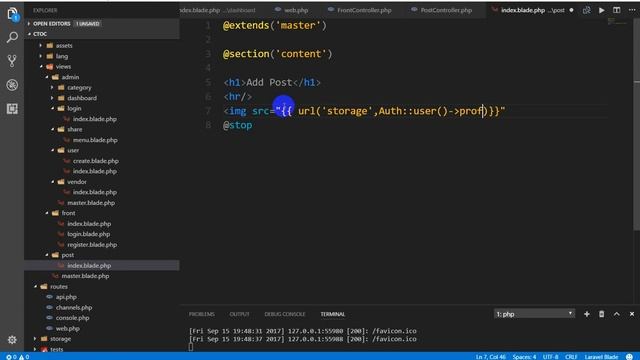Image resolution: width=640 pixels, height=360 pixels.
Task: Click the open changes icon in editor title bar
Action: coord(587,10)
